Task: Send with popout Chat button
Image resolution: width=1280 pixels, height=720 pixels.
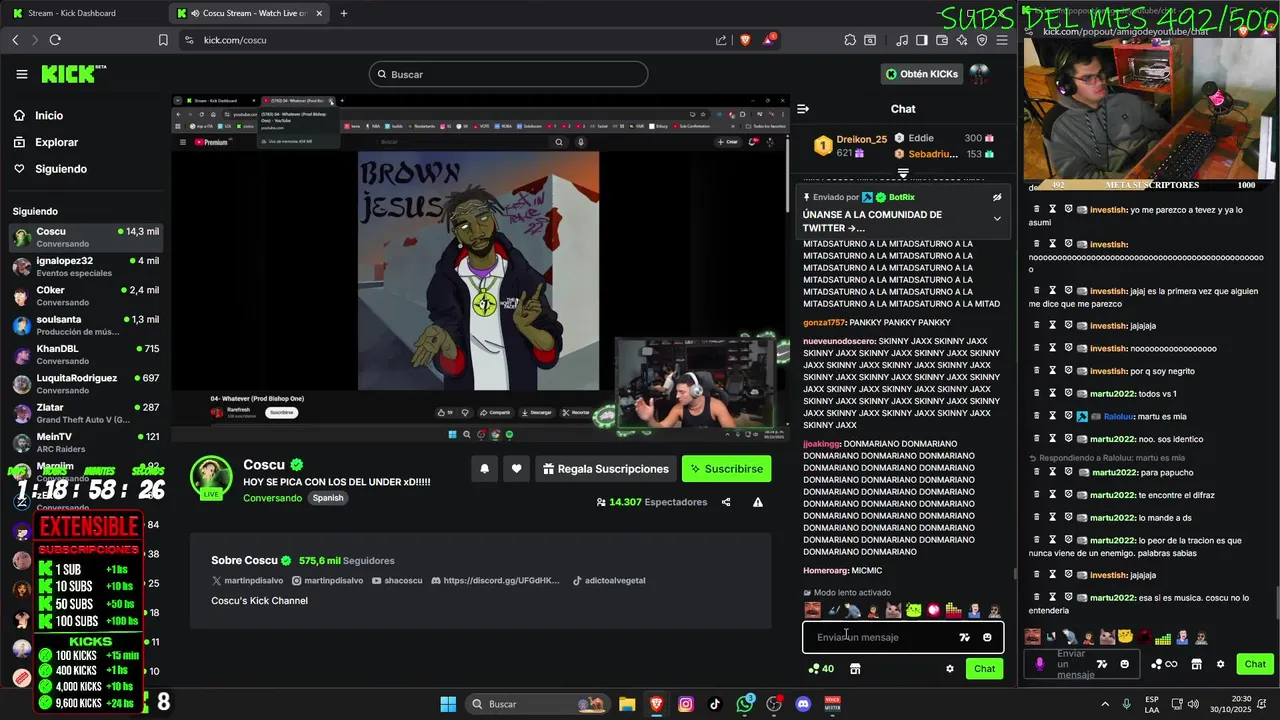Action: pyautogui.click(x=1255, y=664)
